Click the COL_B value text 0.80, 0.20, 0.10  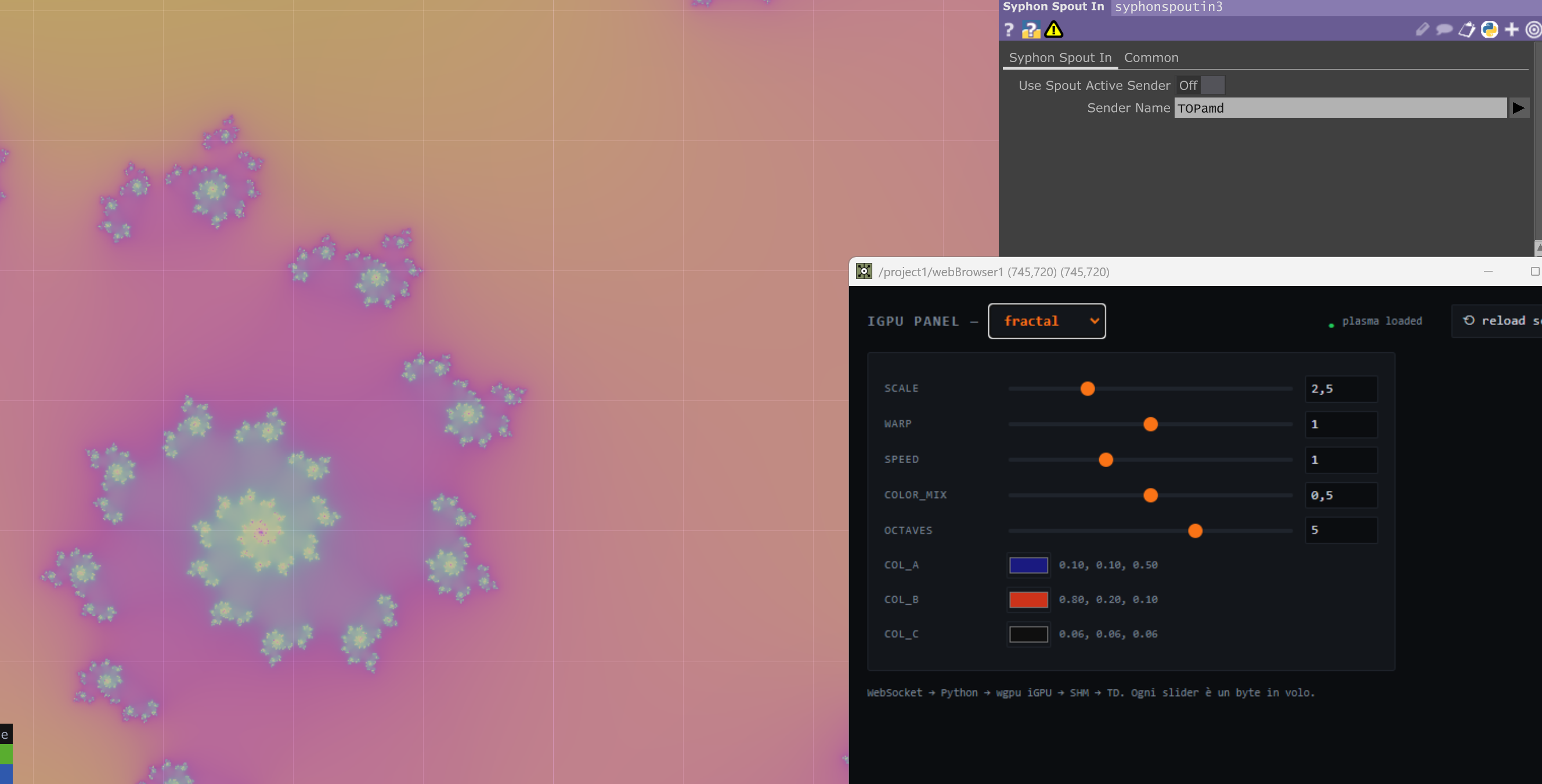click(x=1108, y=599)
